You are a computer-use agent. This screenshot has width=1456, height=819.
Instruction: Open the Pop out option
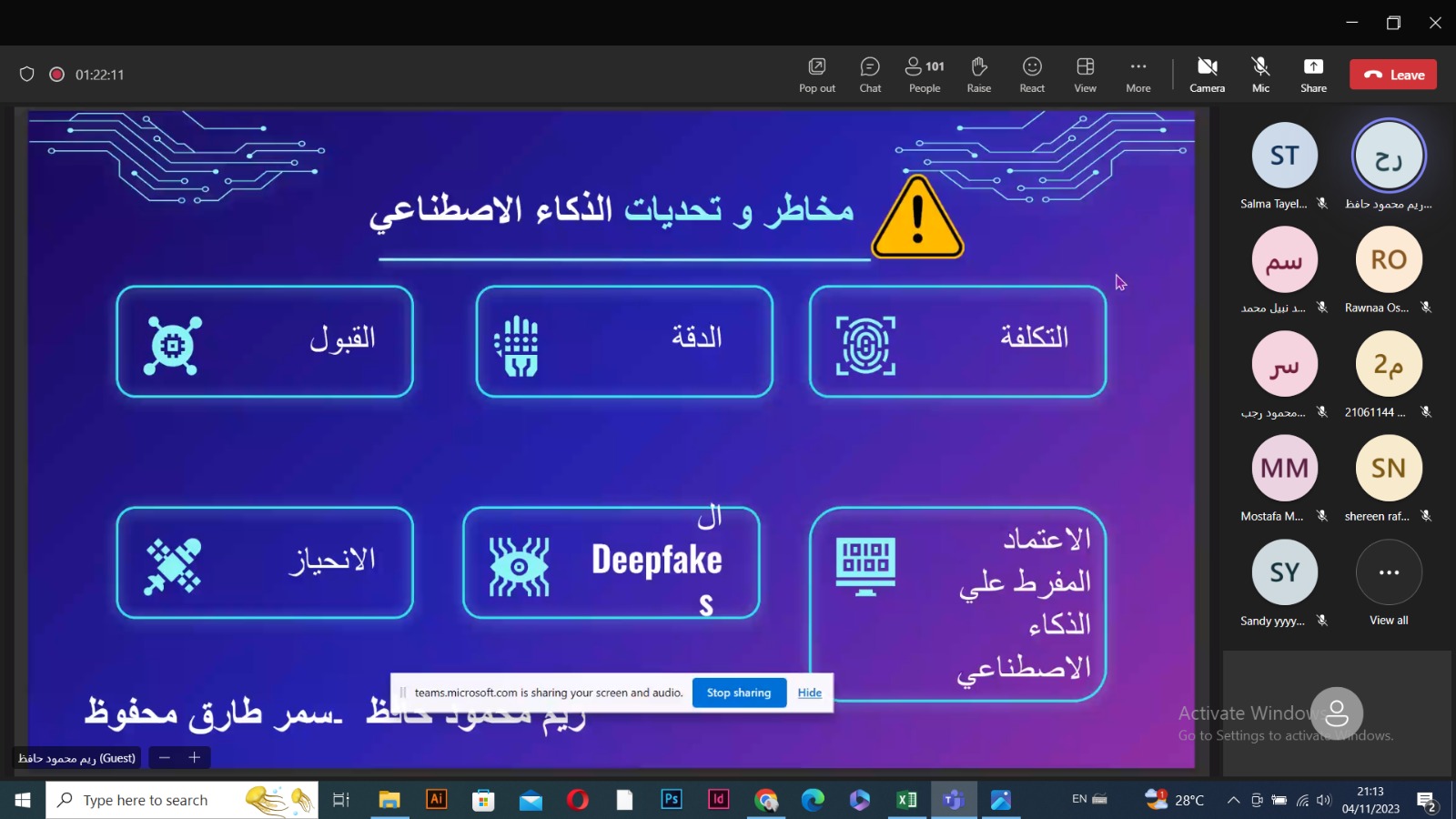816,75
